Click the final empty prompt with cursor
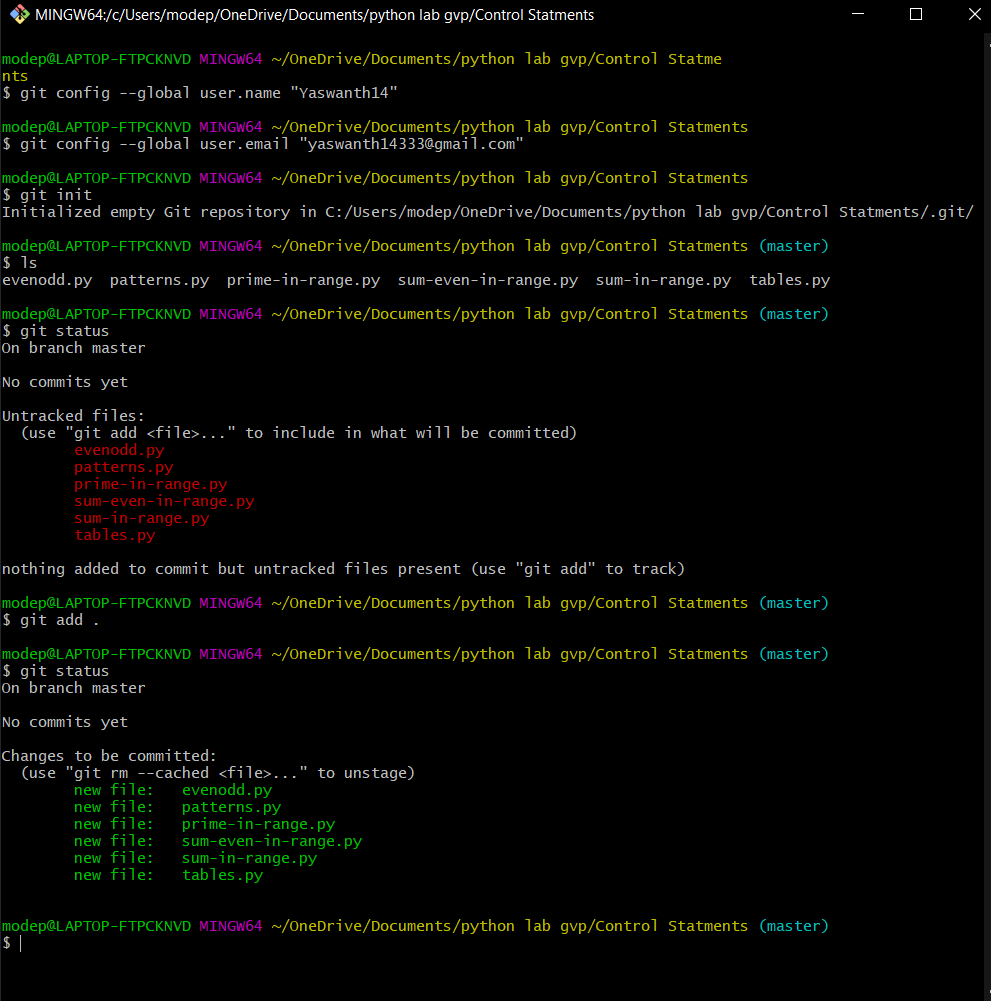The height and width of the screenshot is (1001, 991). pos(13,943)
